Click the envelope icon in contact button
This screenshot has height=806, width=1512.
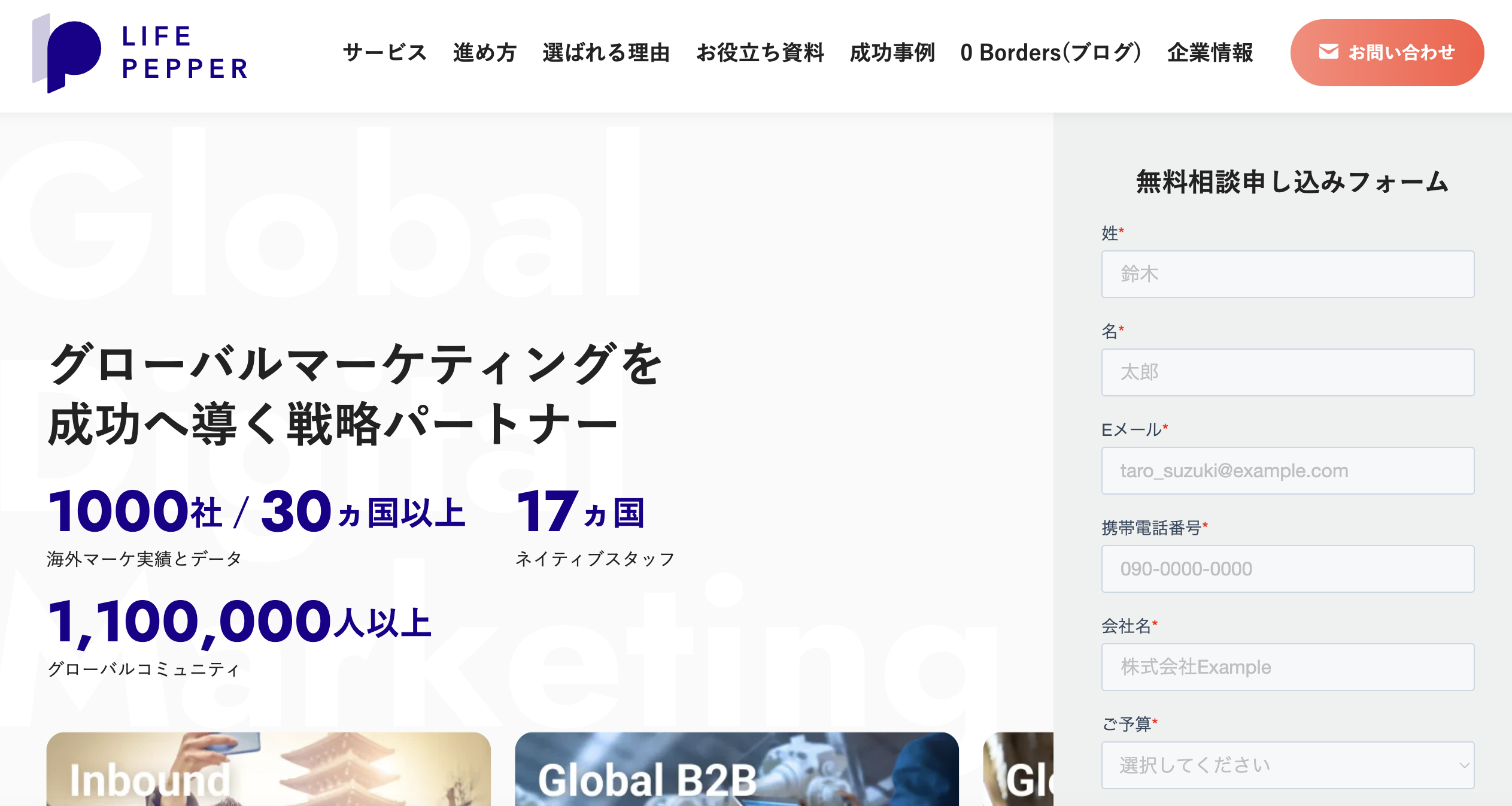[x=1328, y=52]
